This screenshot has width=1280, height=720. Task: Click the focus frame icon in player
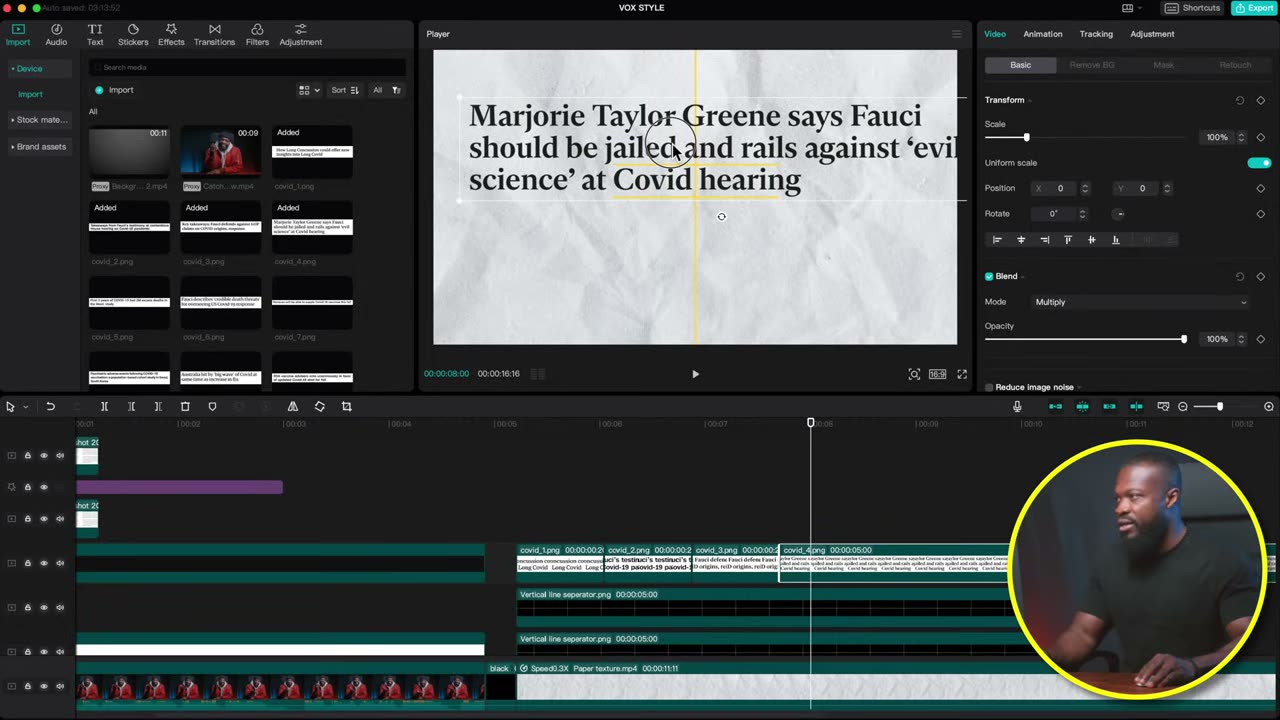coord(914,374)
